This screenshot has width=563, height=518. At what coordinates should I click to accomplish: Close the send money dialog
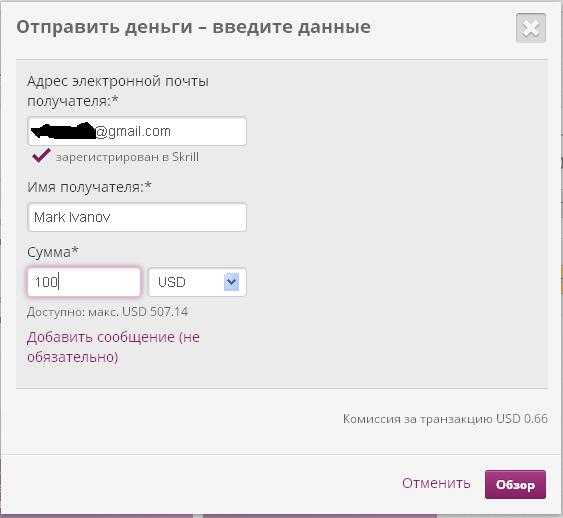(531, 28)
